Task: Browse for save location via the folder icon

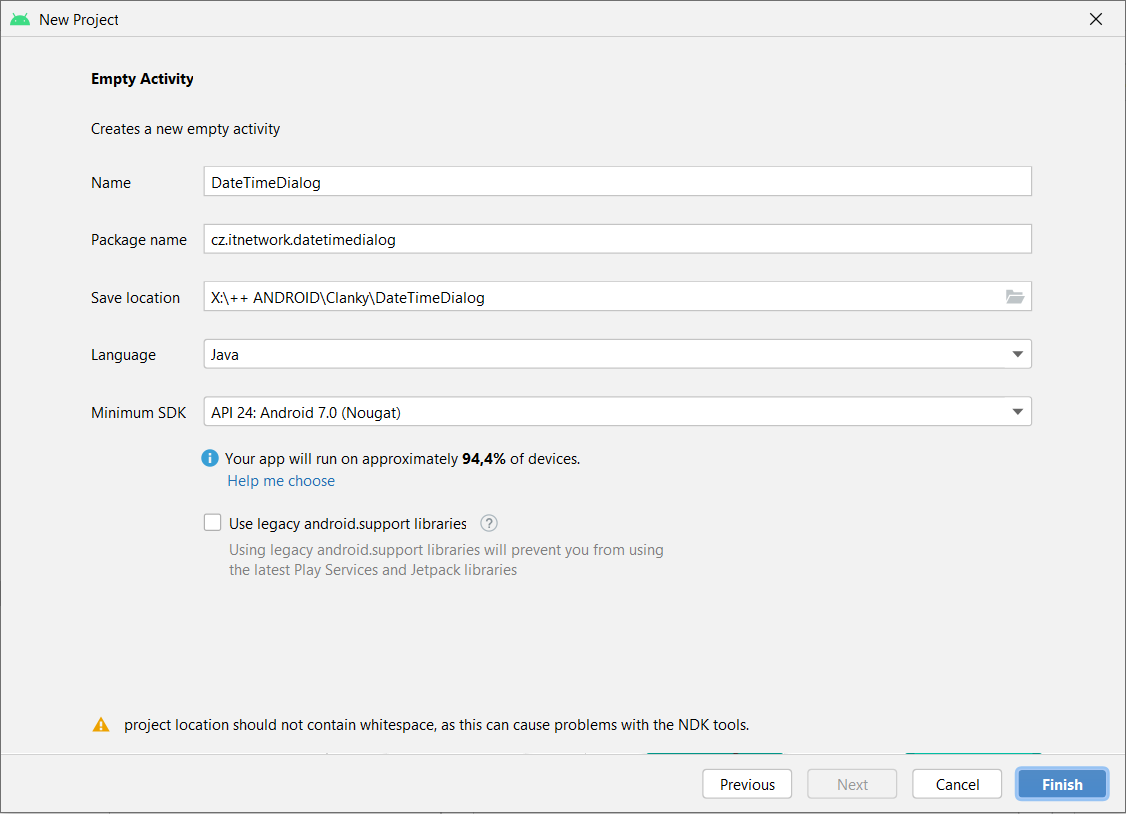Action: [1015, 297]
